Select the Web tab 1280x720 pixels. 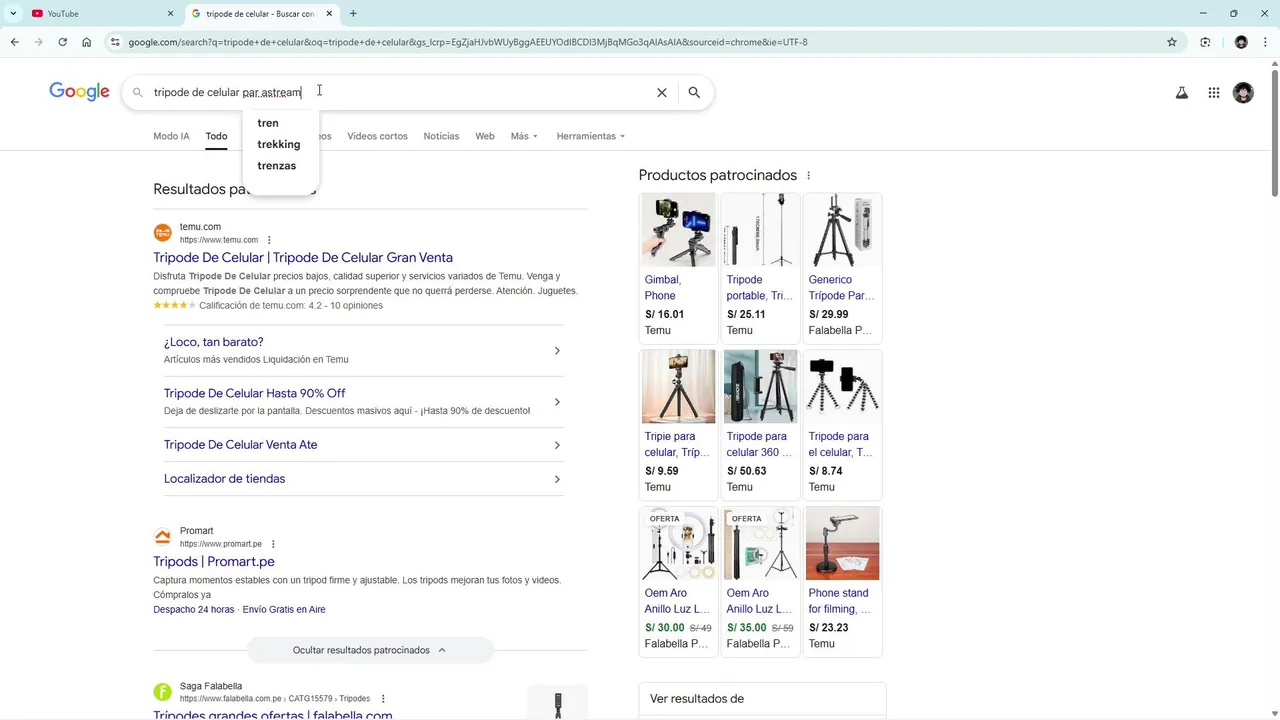pyautogui.click(x=485, y=136)
